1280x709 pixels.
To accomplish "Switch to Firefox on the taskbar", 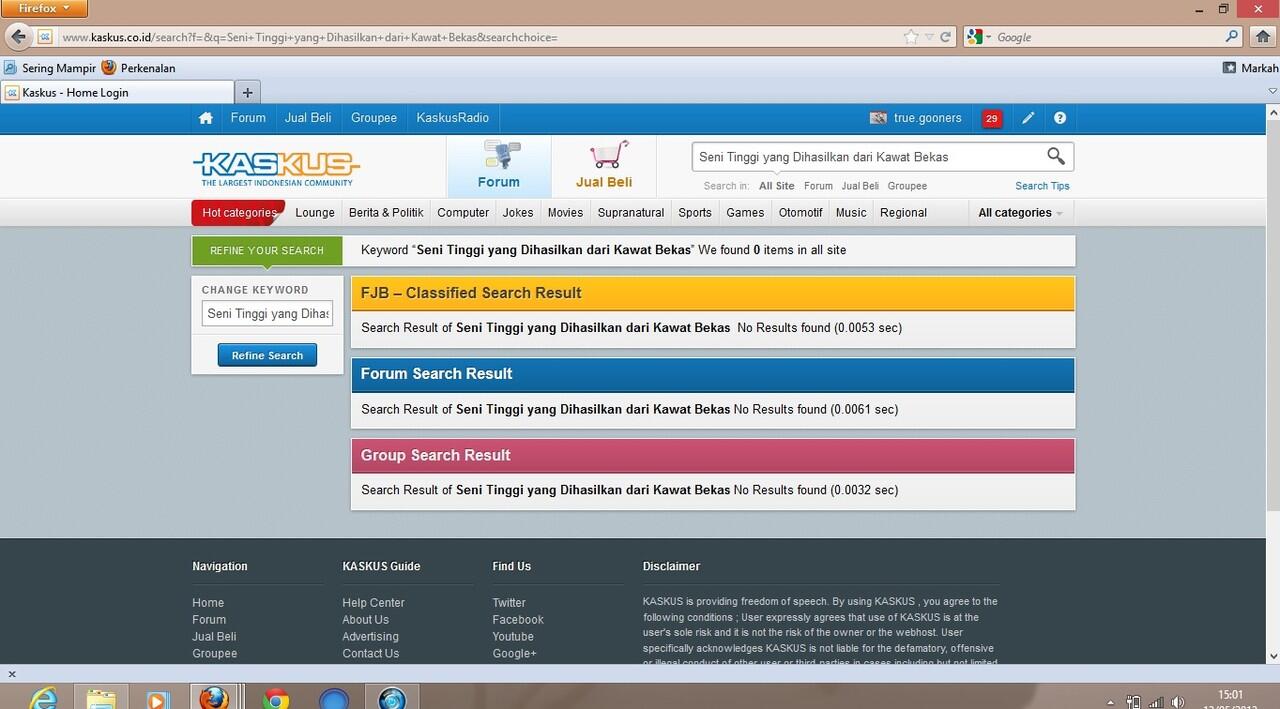I will pyautogui.click(x=215, y=697).
